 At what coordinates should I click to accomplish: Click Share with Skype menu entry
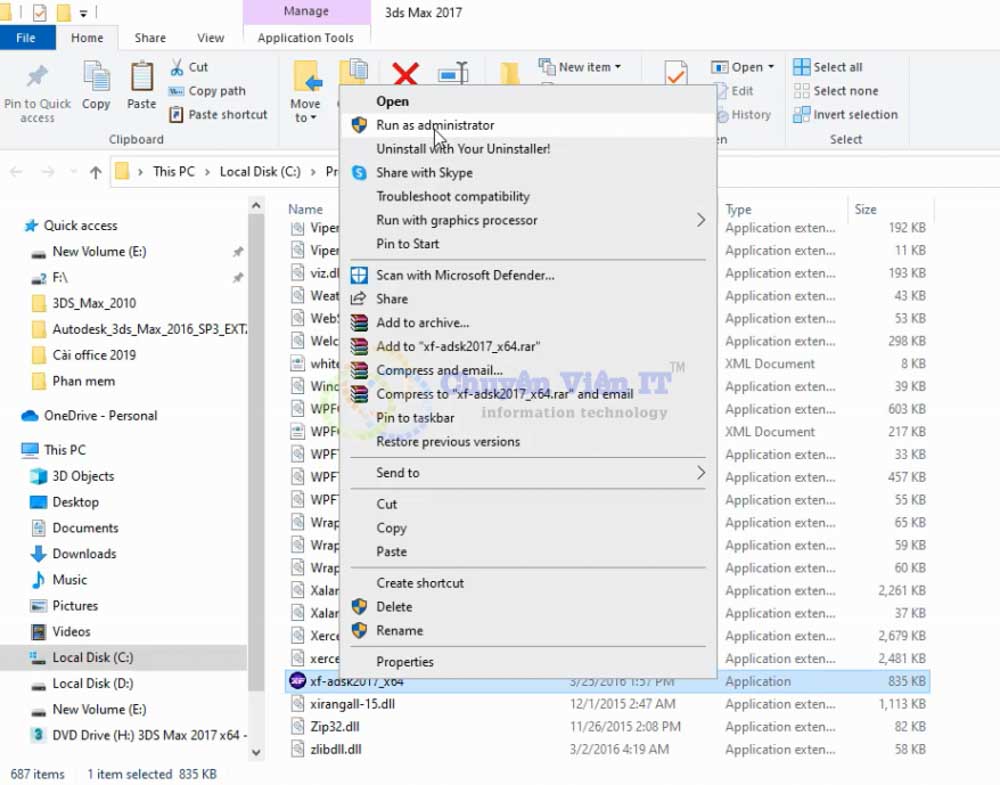[527, 173]
